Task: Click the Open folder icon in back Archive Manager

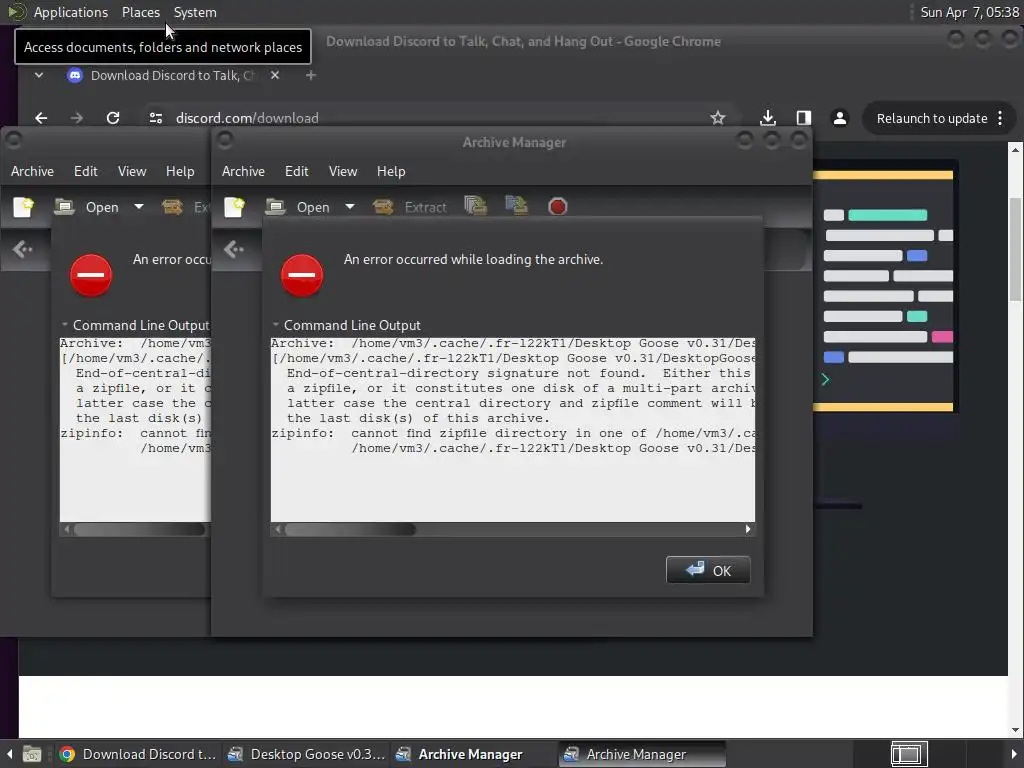Action: 65,207
